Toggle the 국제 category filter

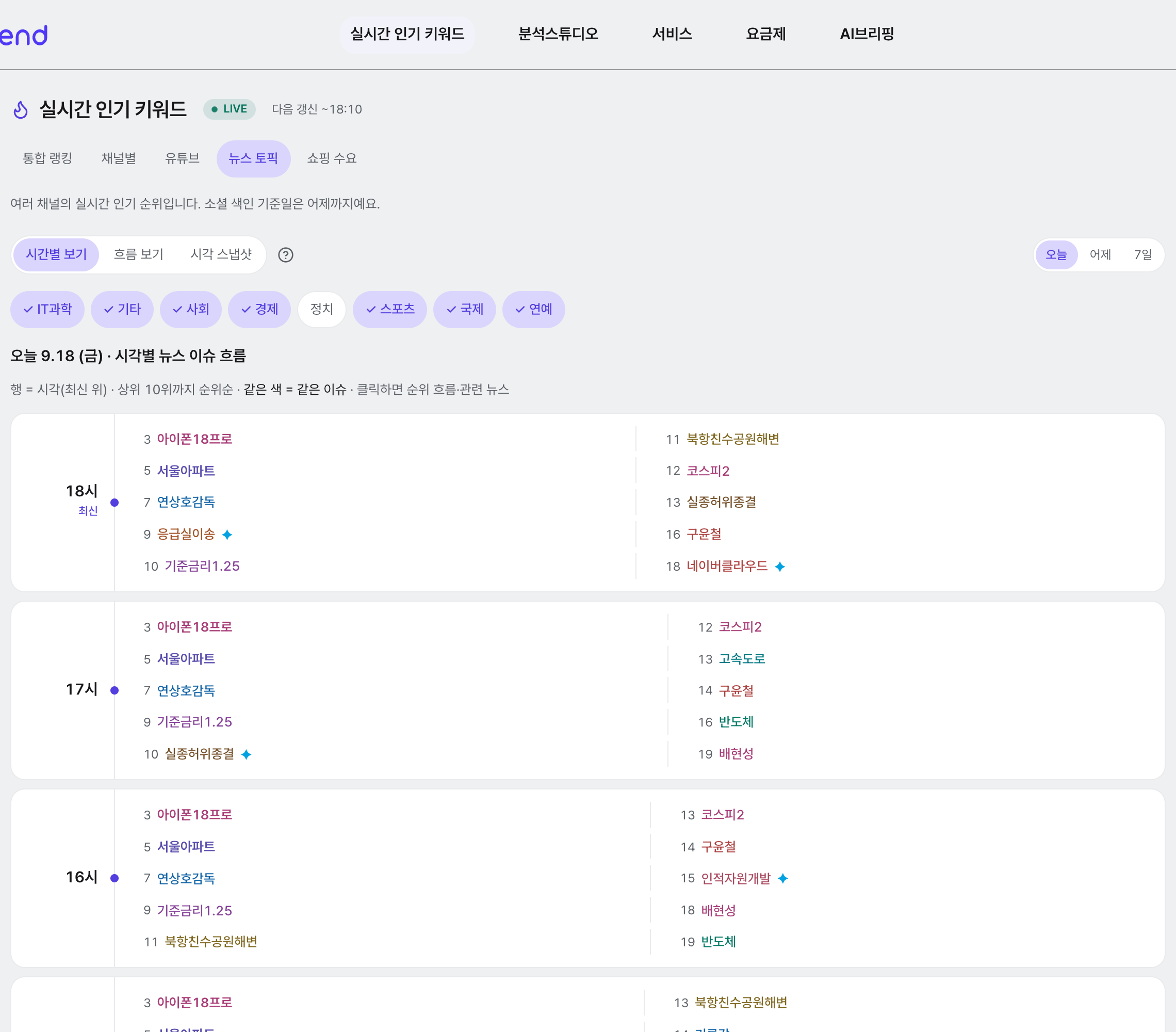[x=465, y=309]
